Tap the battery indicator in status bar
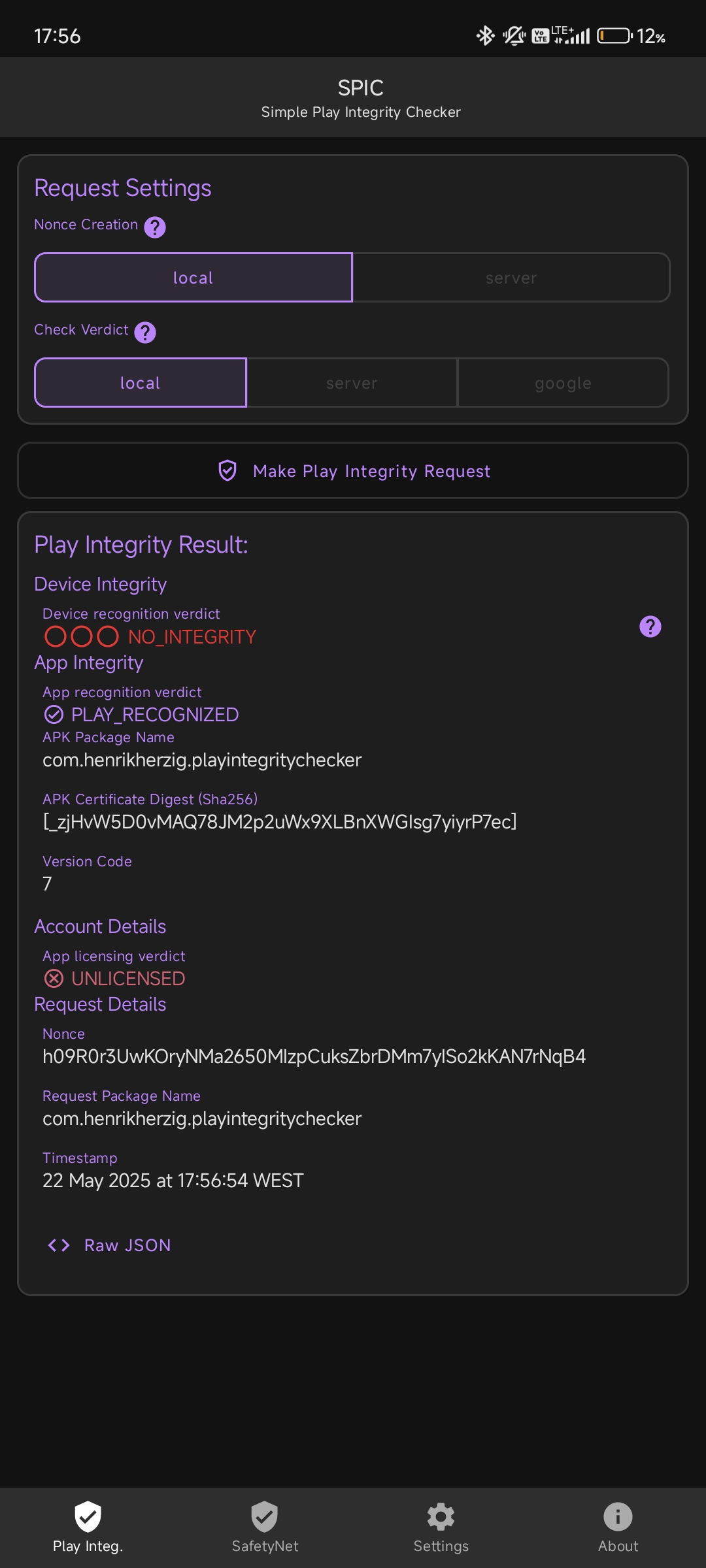This screenshot has width=706, height=1568. 615,35
